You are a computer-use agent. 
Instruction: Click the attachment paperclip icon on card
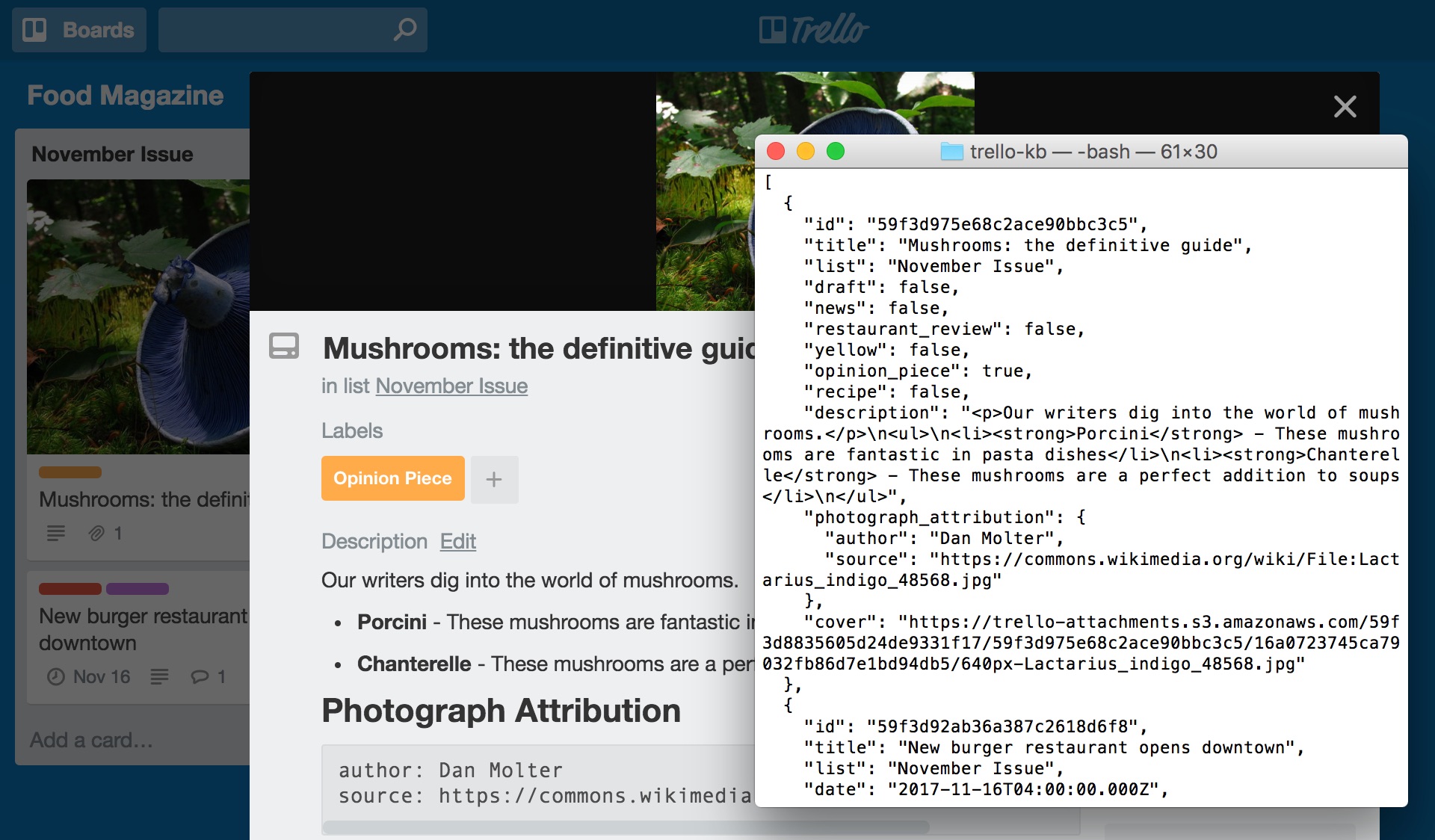(x=96, y=533)
